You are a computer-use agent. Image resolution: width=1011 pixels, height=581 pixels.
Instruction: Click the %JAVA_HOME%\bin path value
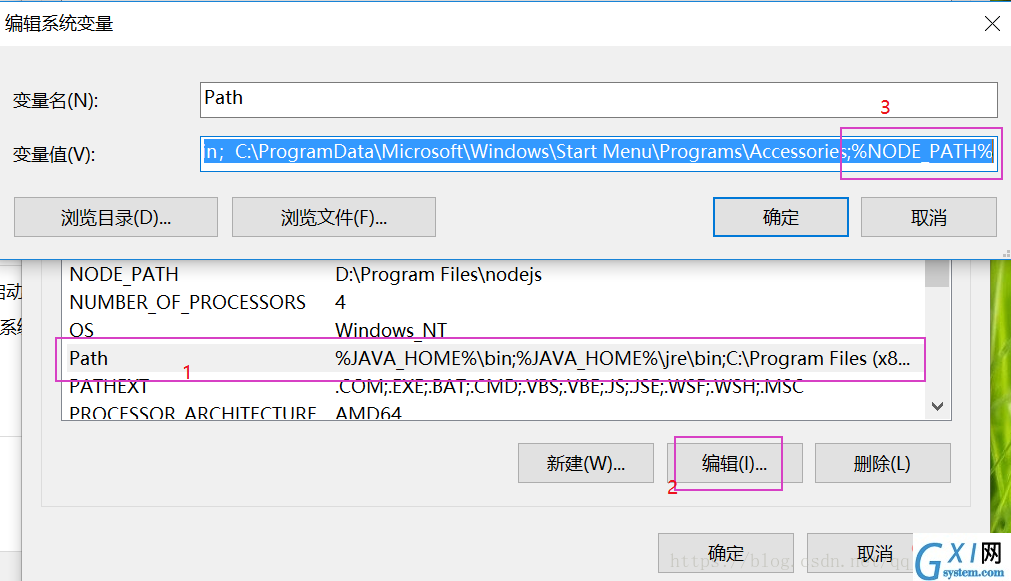click(x=622, y=358)
